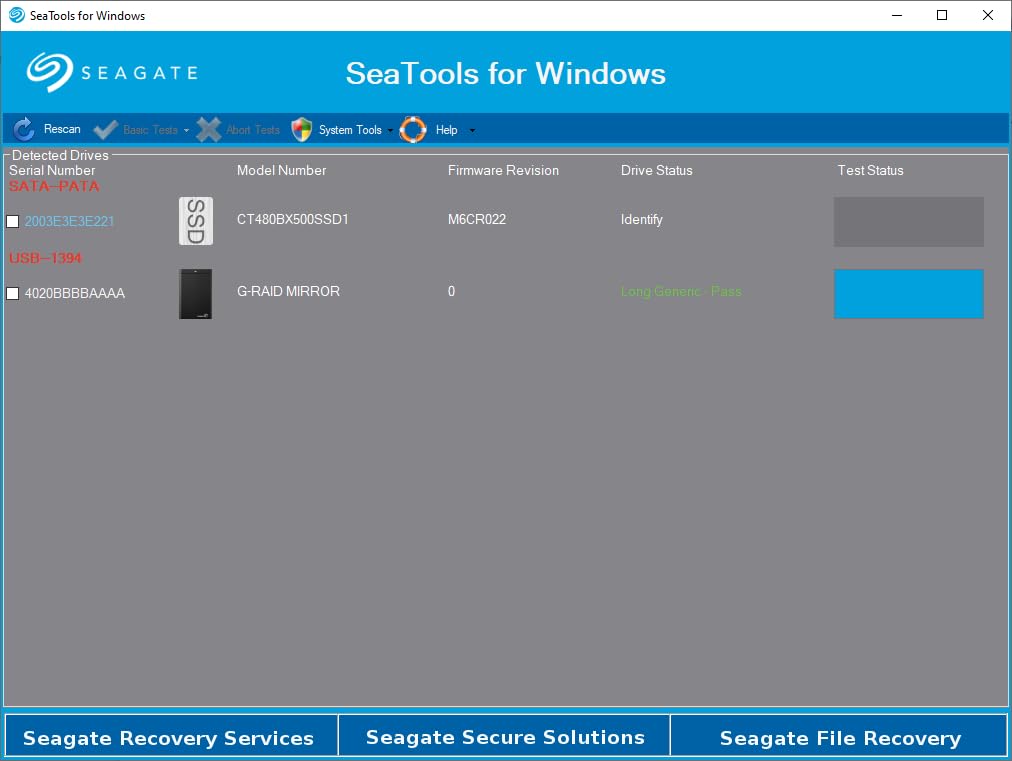Close the SeaTools window
Image resolution: width=1012 pixels, height=761 pixels.
click(x=987, y=15)
